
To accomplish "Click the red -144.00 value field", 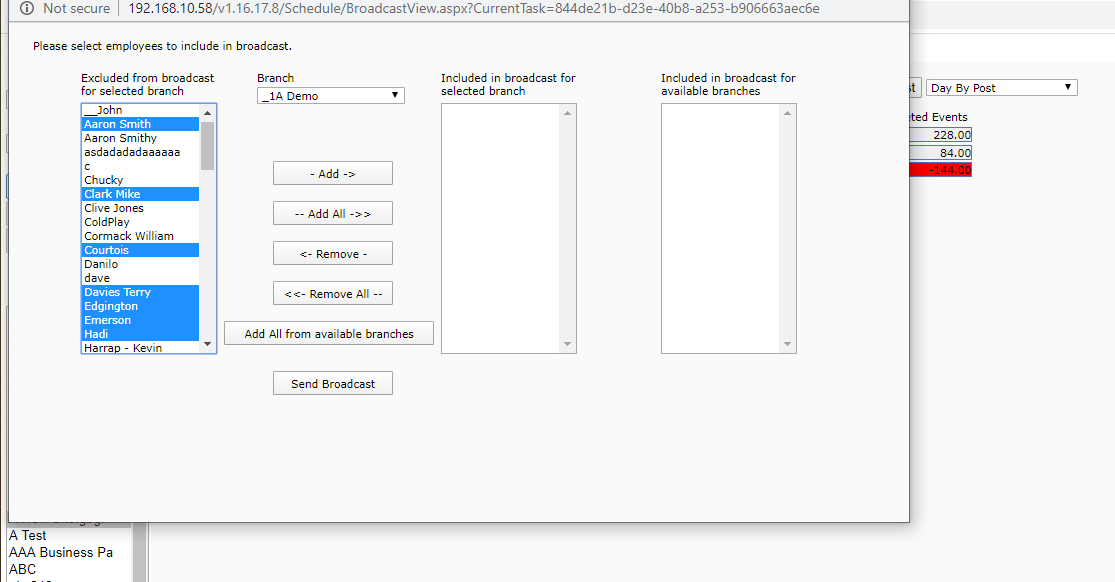I will pyautogui.click(x=939, y=170).
